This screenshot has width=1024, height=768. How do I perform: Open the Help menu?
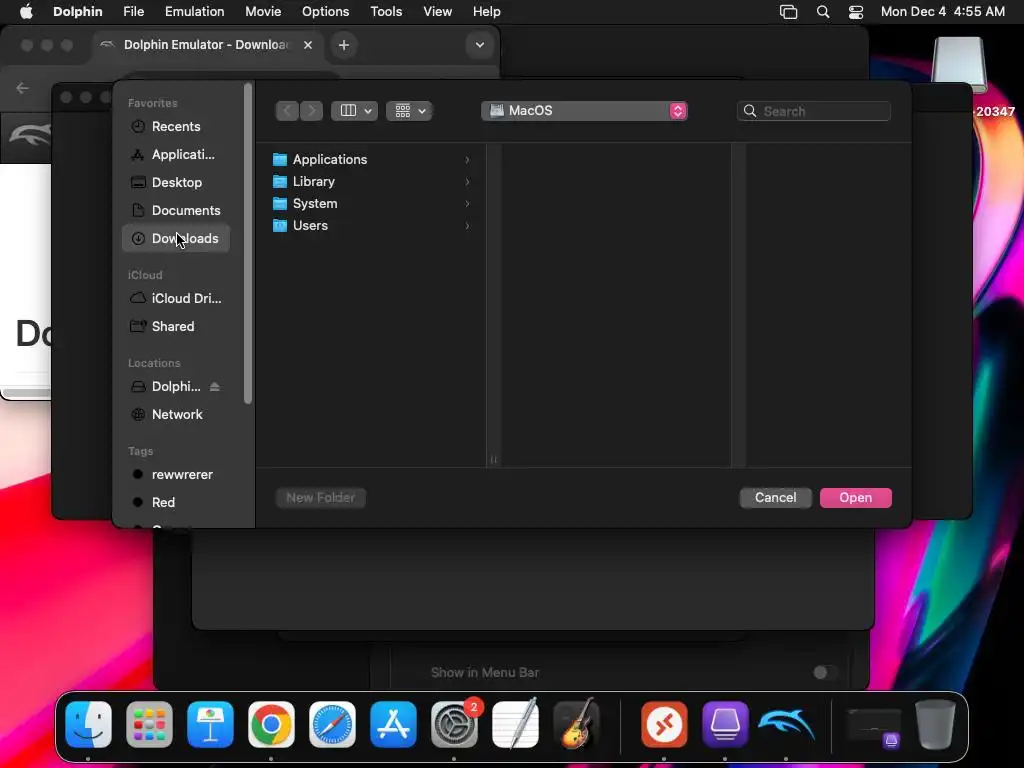(x=487, y=12)
